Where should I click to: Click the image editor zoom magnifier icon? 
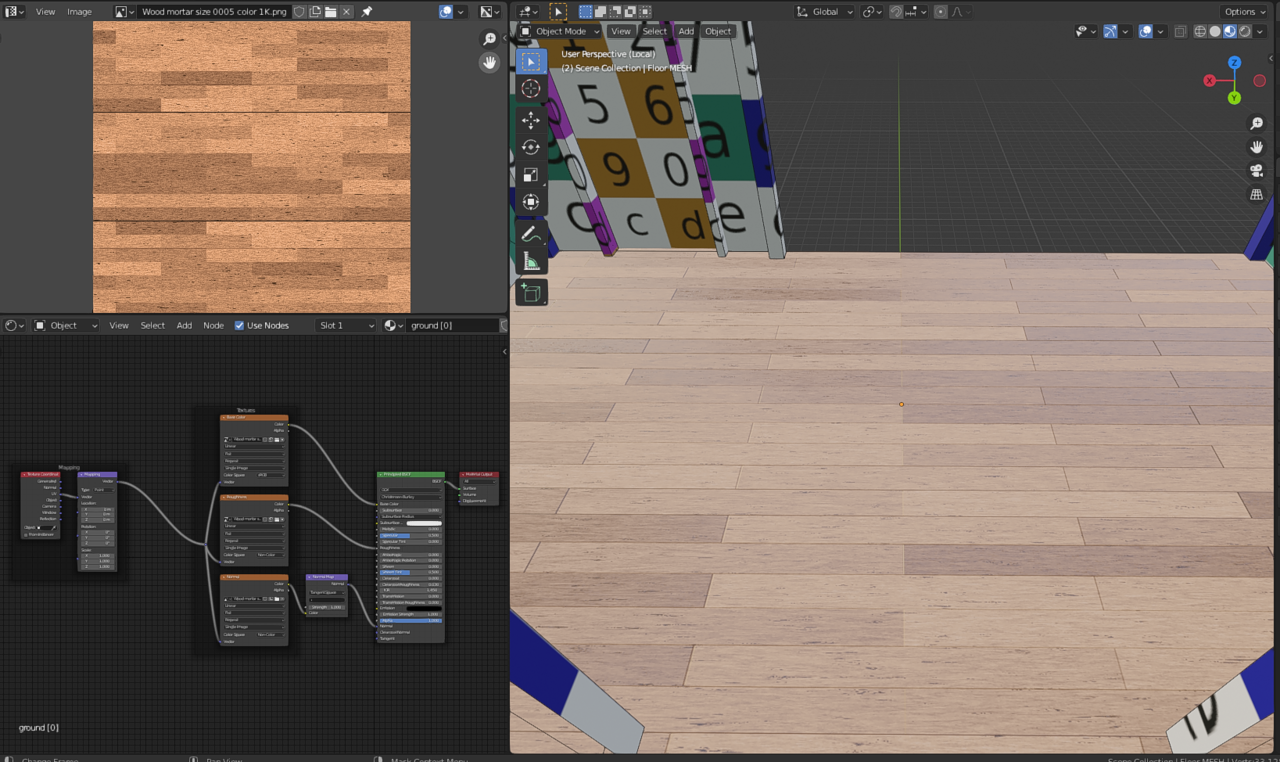pos(490,39)
